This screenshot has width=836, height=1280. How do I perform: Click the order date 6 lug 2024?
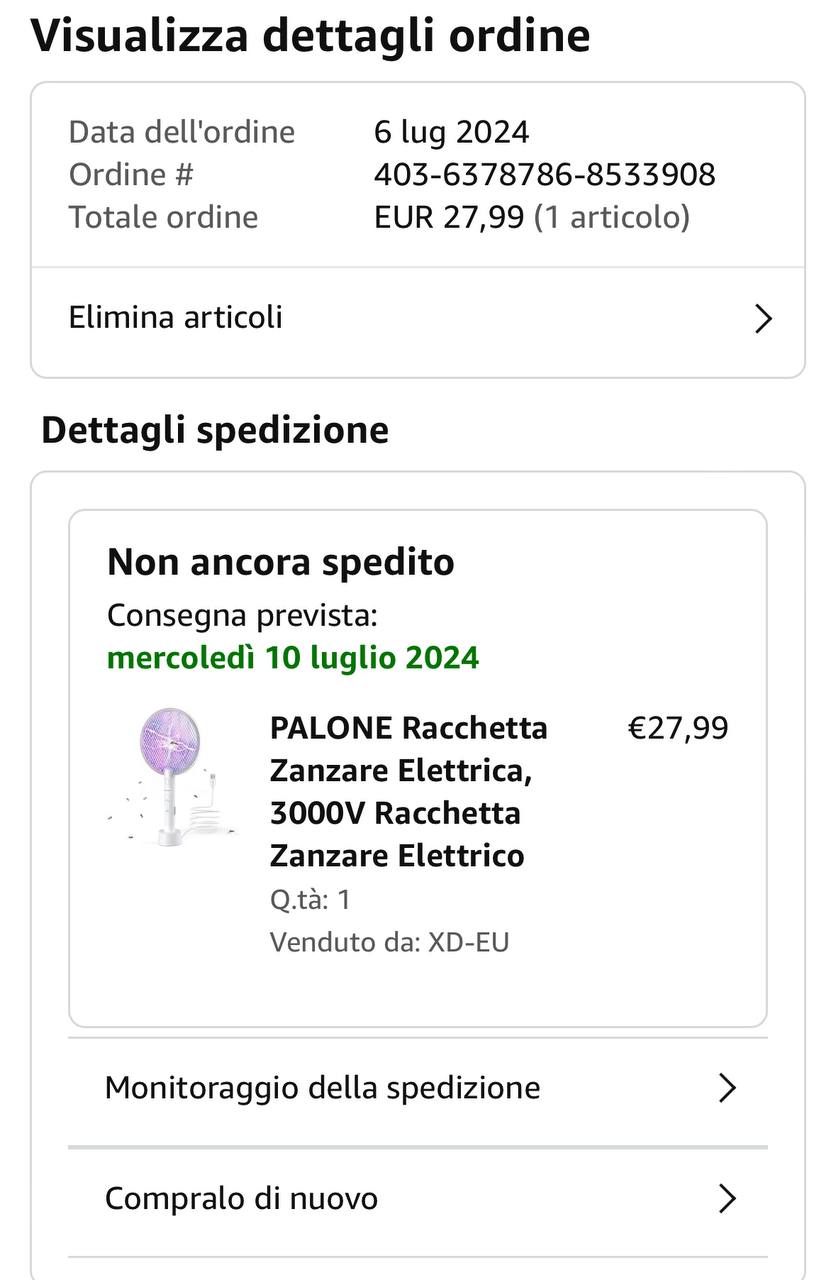[451, 132]
